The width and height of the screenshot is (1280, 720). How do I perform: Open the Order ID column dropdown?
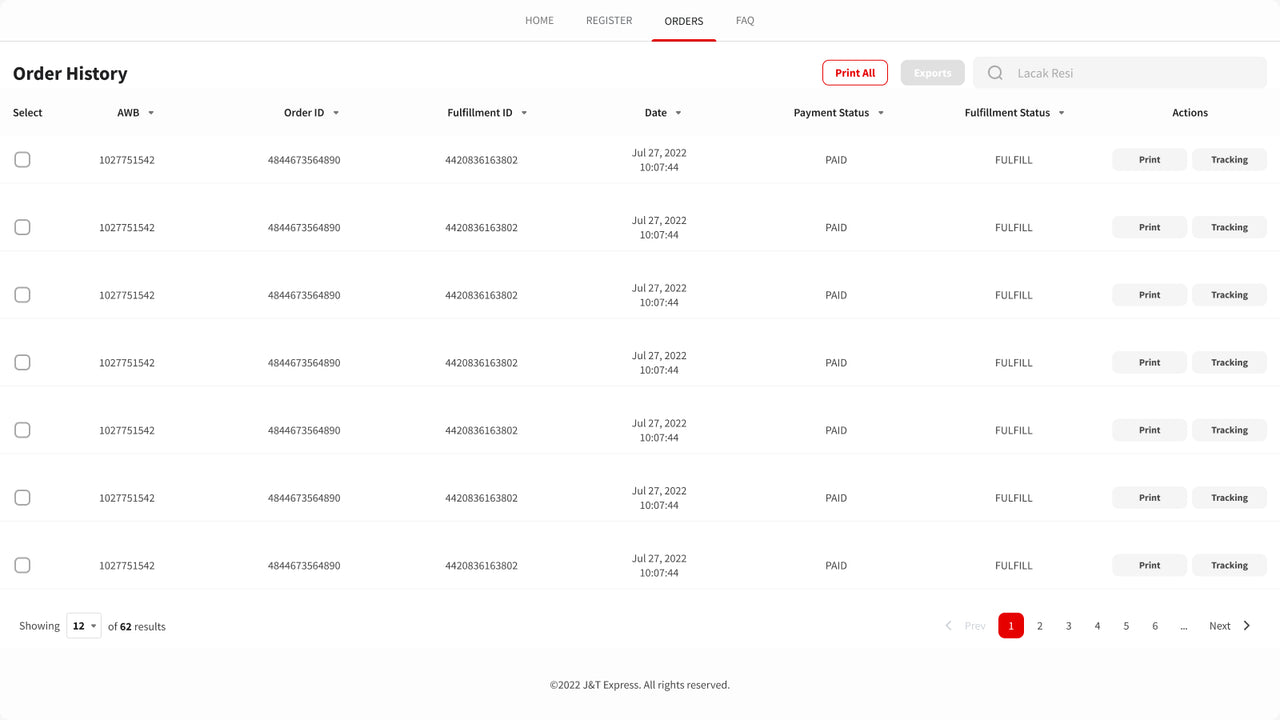[x=337, y=113]
